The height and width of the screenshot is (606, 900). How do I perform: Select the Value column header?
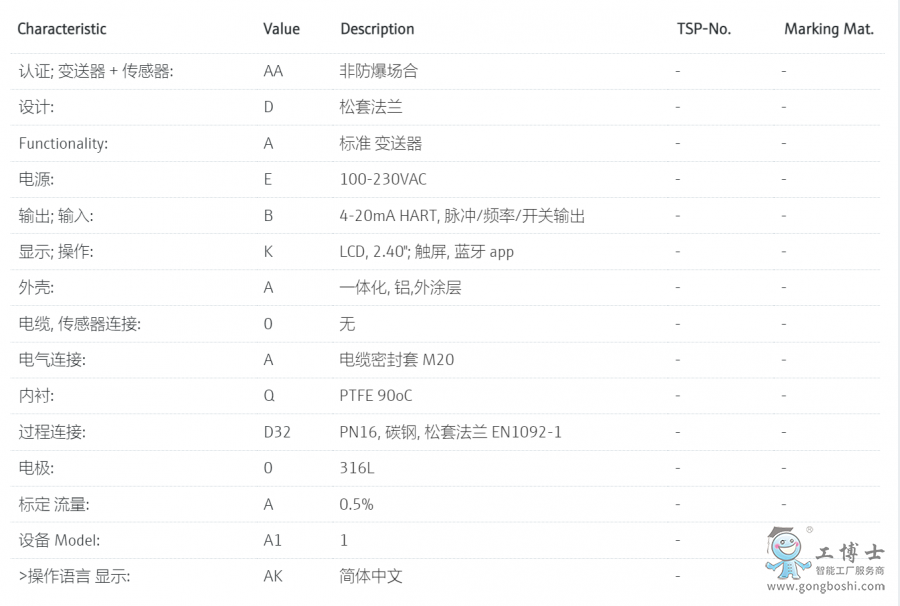coord(281,29)
